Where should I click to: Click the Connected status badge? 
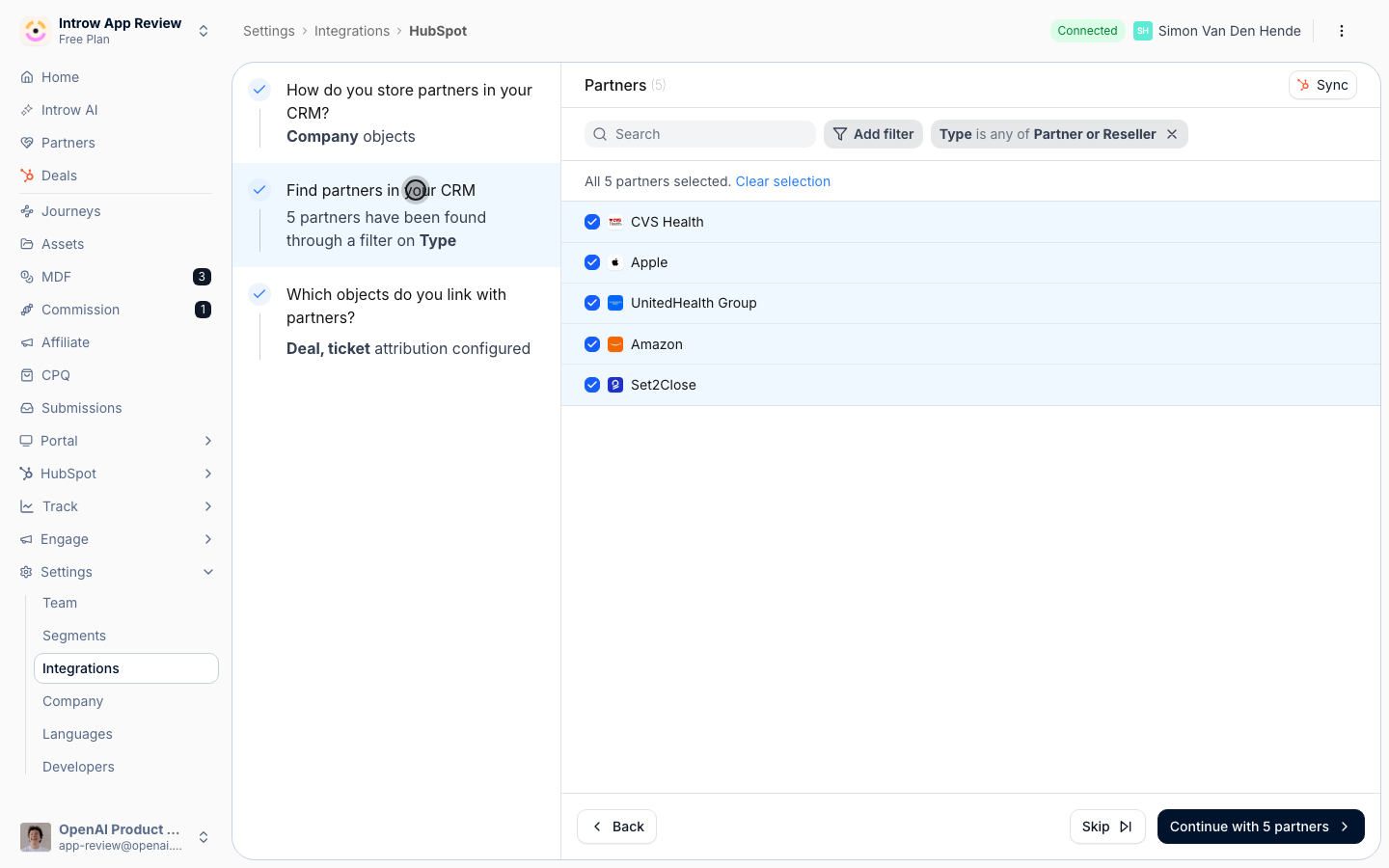(1087, 31)
